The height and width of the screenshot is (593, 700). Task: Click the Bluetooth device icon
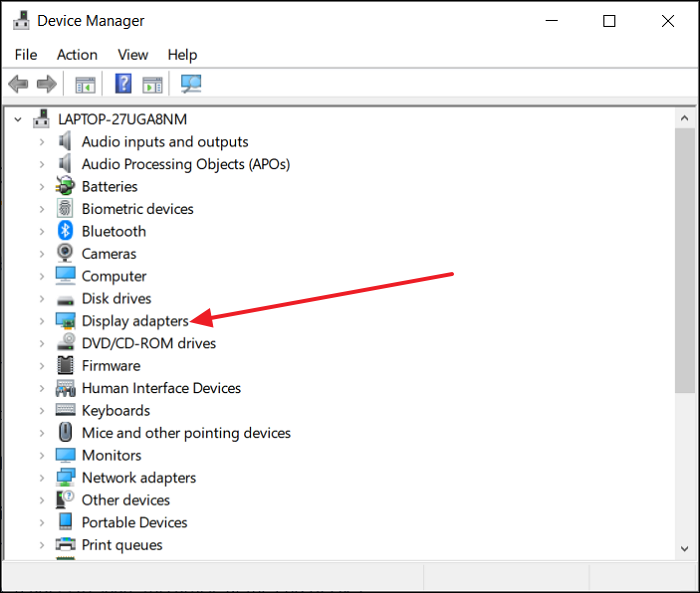[66, 231]
